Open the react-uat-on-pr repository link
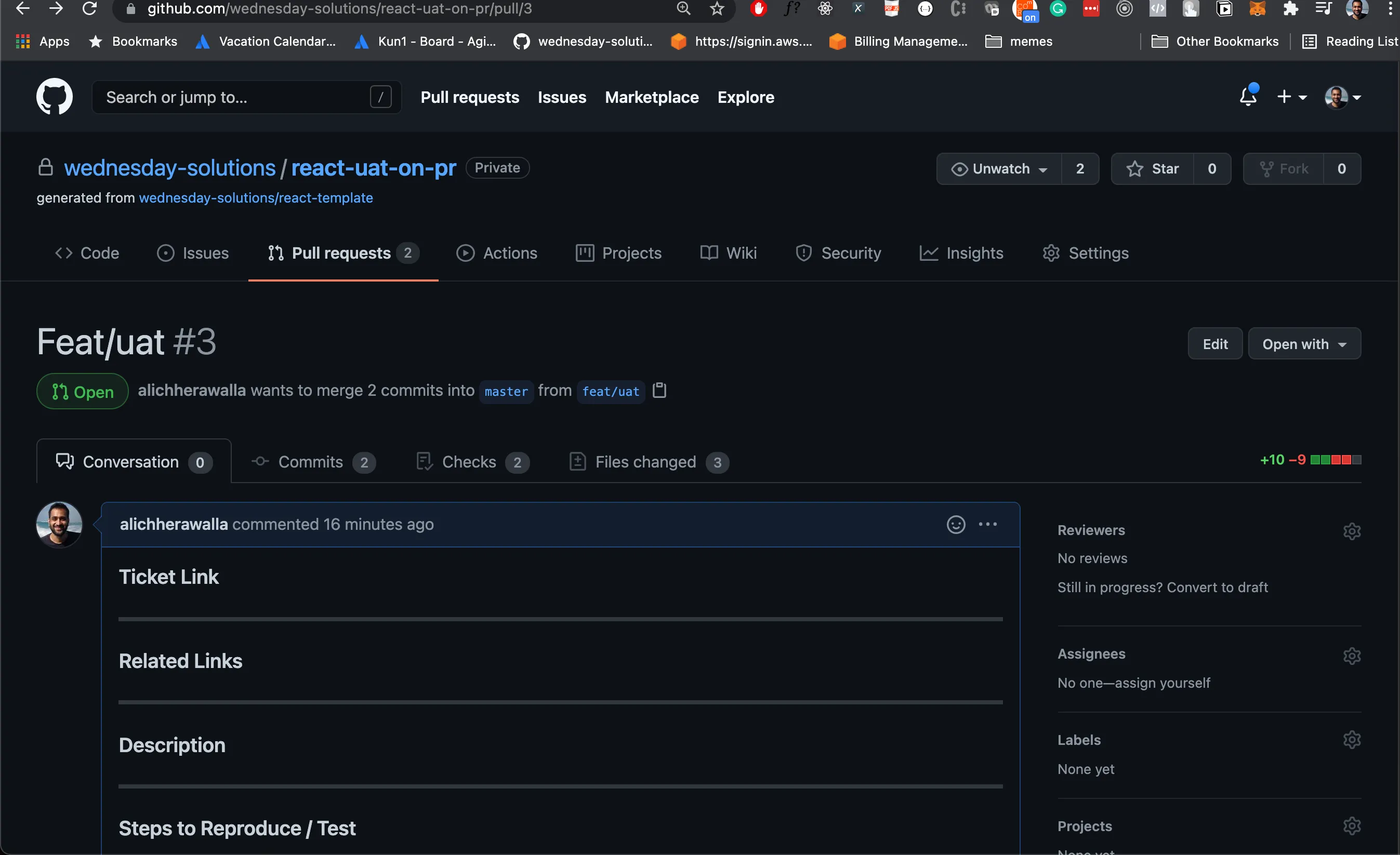Image resolution: width=1400 pixels, height=855 pixels. coord(373,168)
